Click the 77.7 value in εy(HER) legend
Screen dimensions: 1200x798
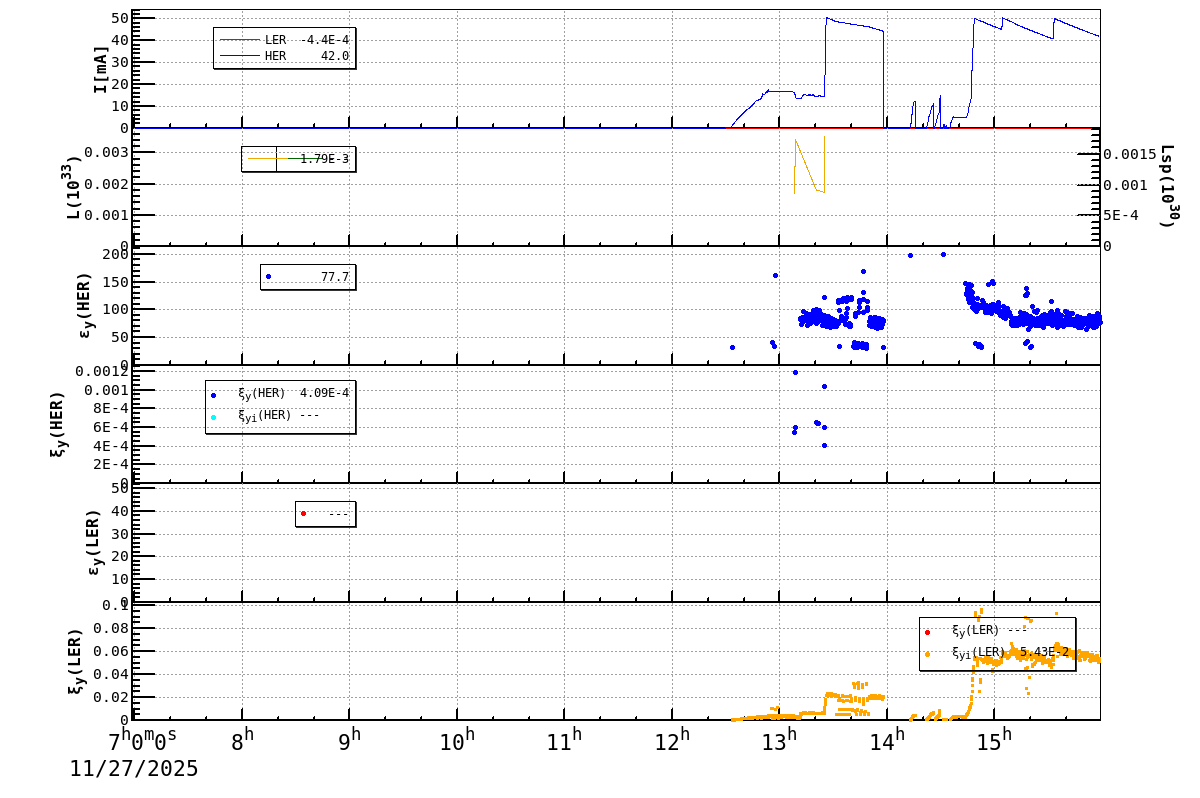[333, 277]
